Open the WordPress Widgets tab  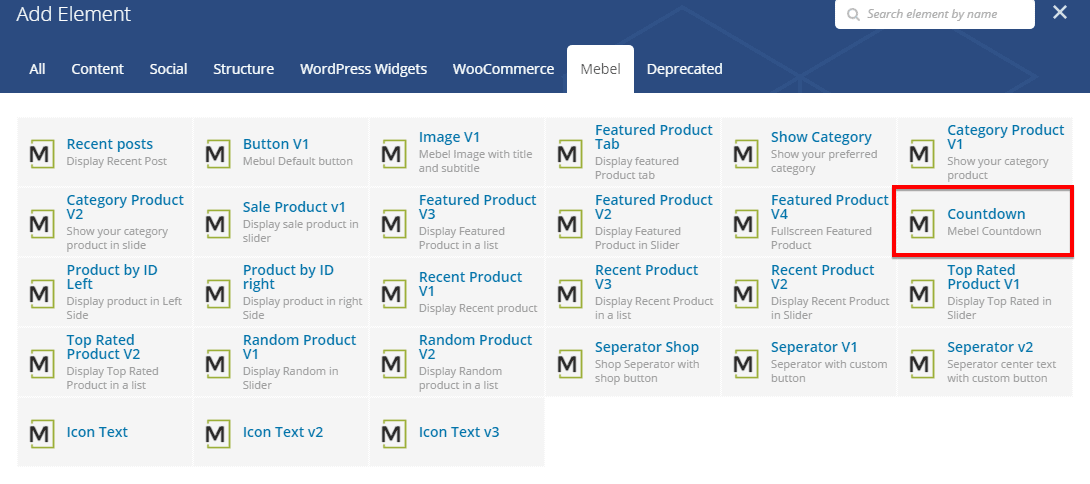(363, 69)
